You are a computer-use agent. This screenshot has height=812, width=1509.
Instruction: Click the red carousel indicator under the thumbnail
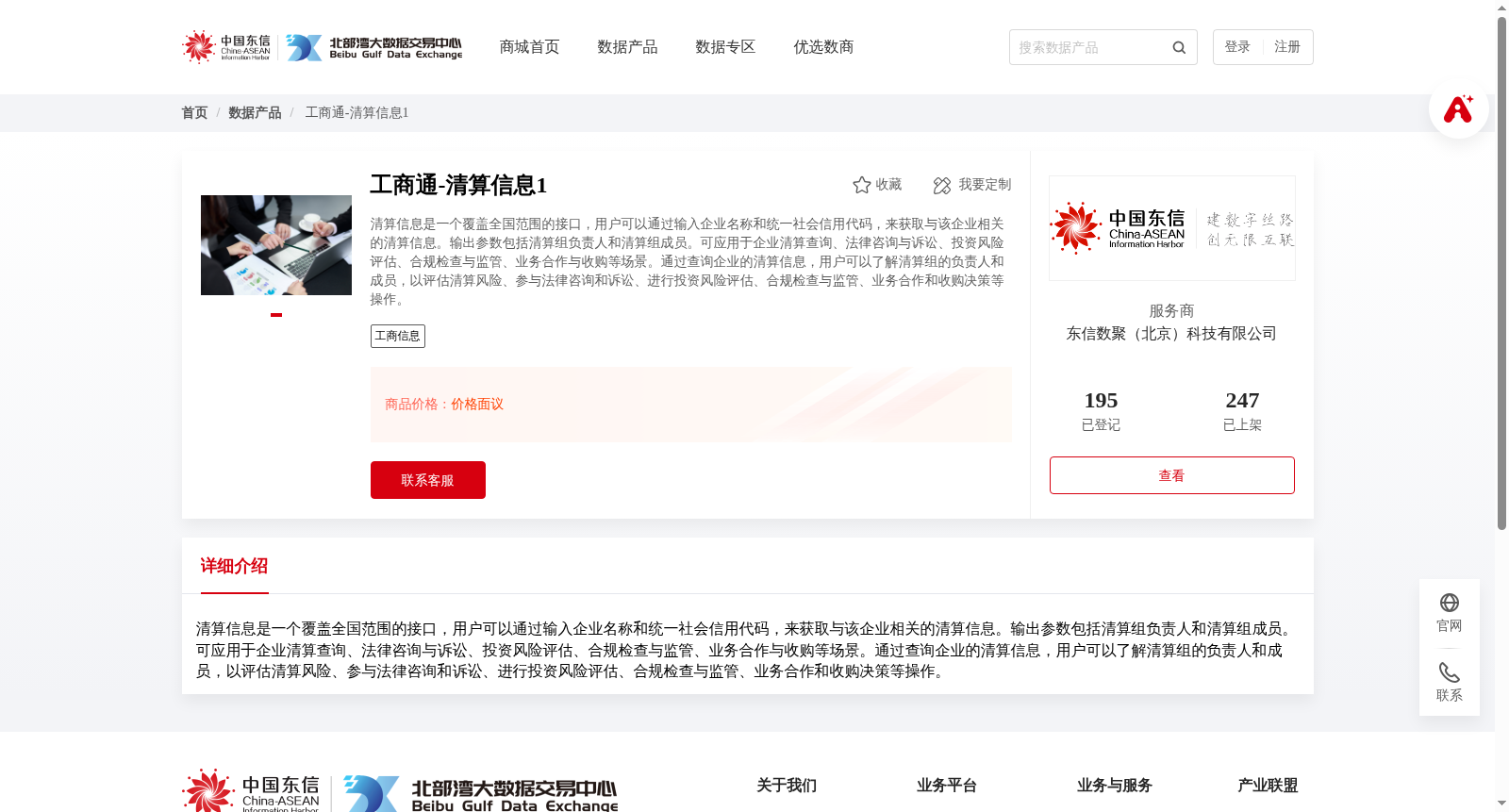(276, 315)
